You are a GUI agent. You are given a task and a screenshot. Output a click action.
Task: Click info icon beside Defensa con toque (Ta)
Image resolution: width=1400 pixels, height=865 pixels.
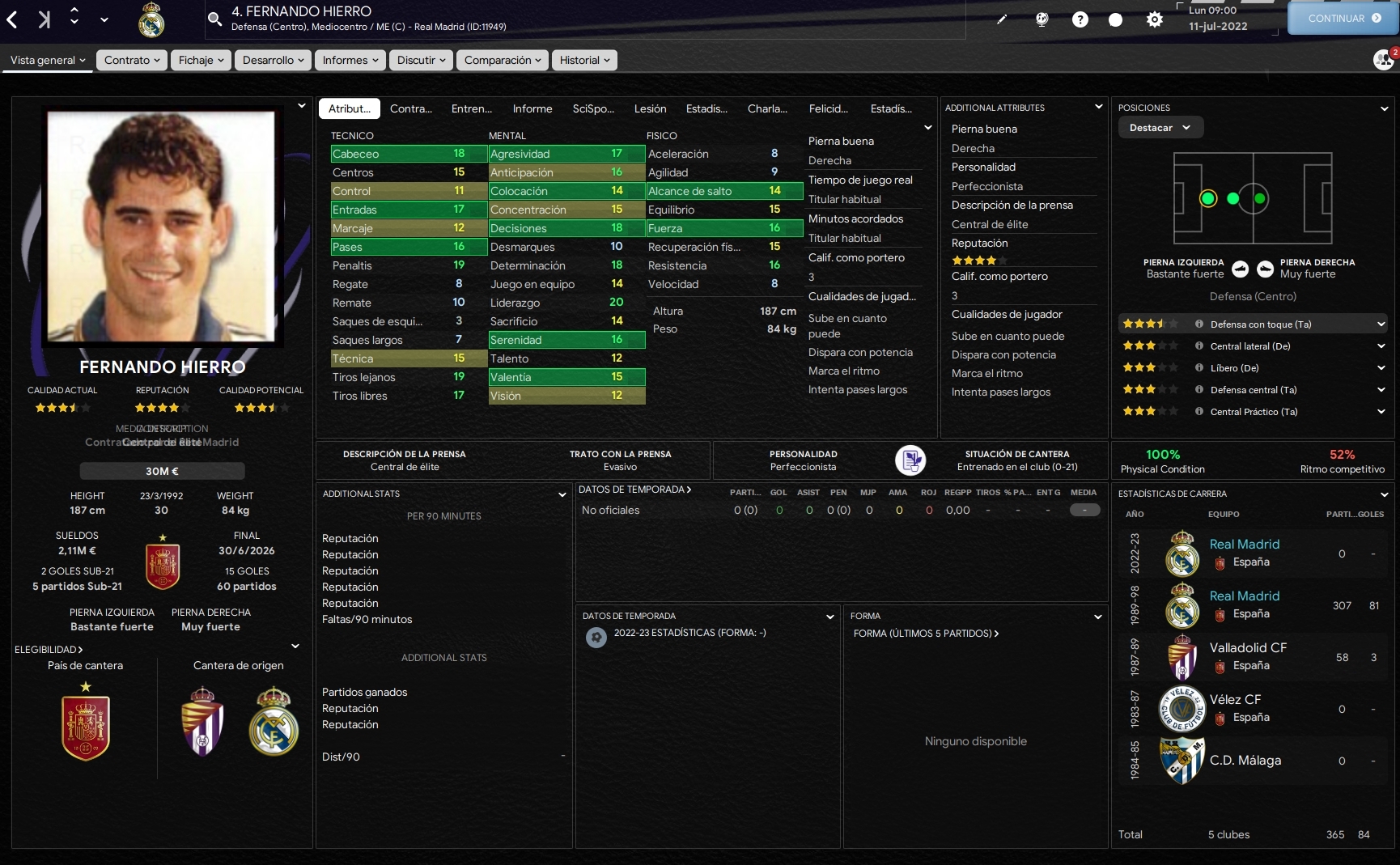coord(1199,324)
